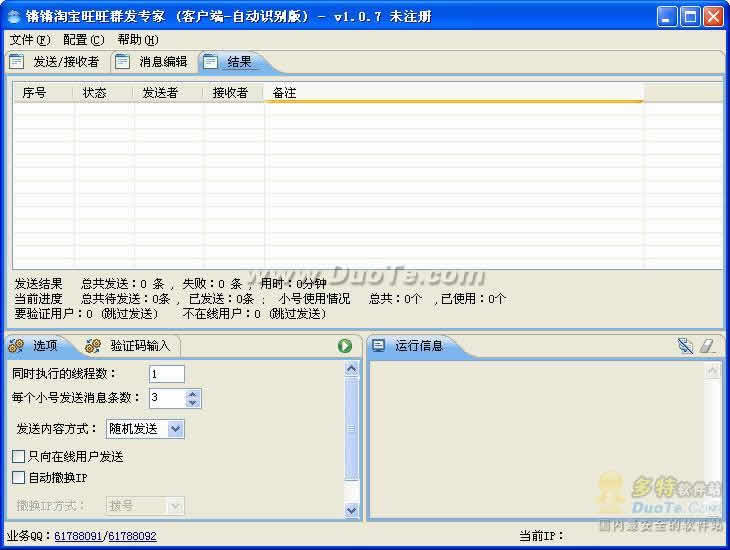Screen dimensions: 730x550
Task: Open the 文件(F) menu
Action: coord(30,40)
